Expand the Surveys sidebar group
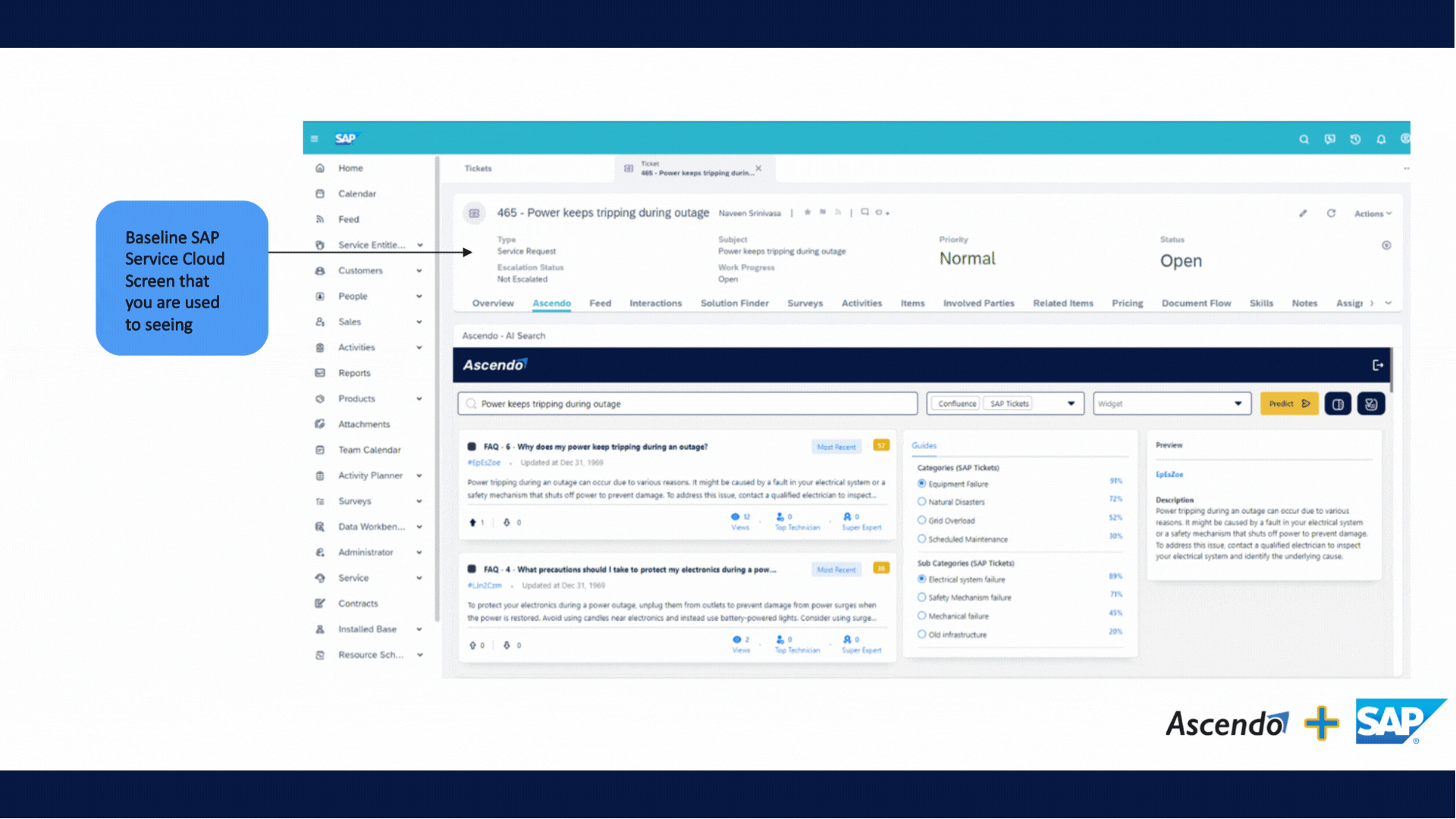This screenshot has height=819, width=1456. (x=419, y=501)
